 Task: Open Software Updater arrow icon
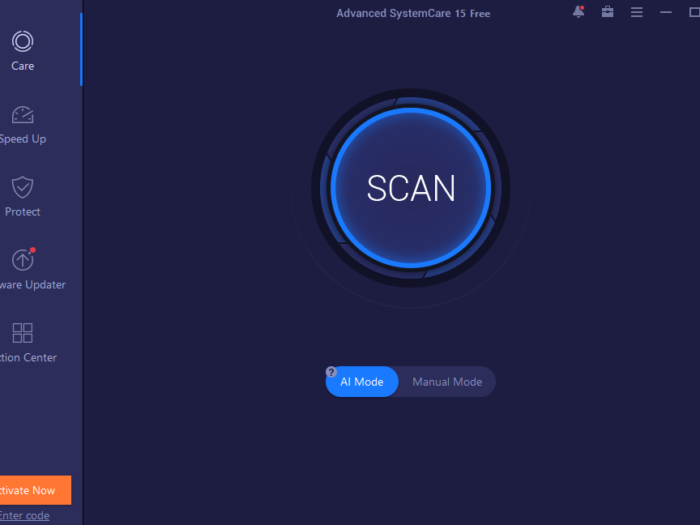coord(22,260)
